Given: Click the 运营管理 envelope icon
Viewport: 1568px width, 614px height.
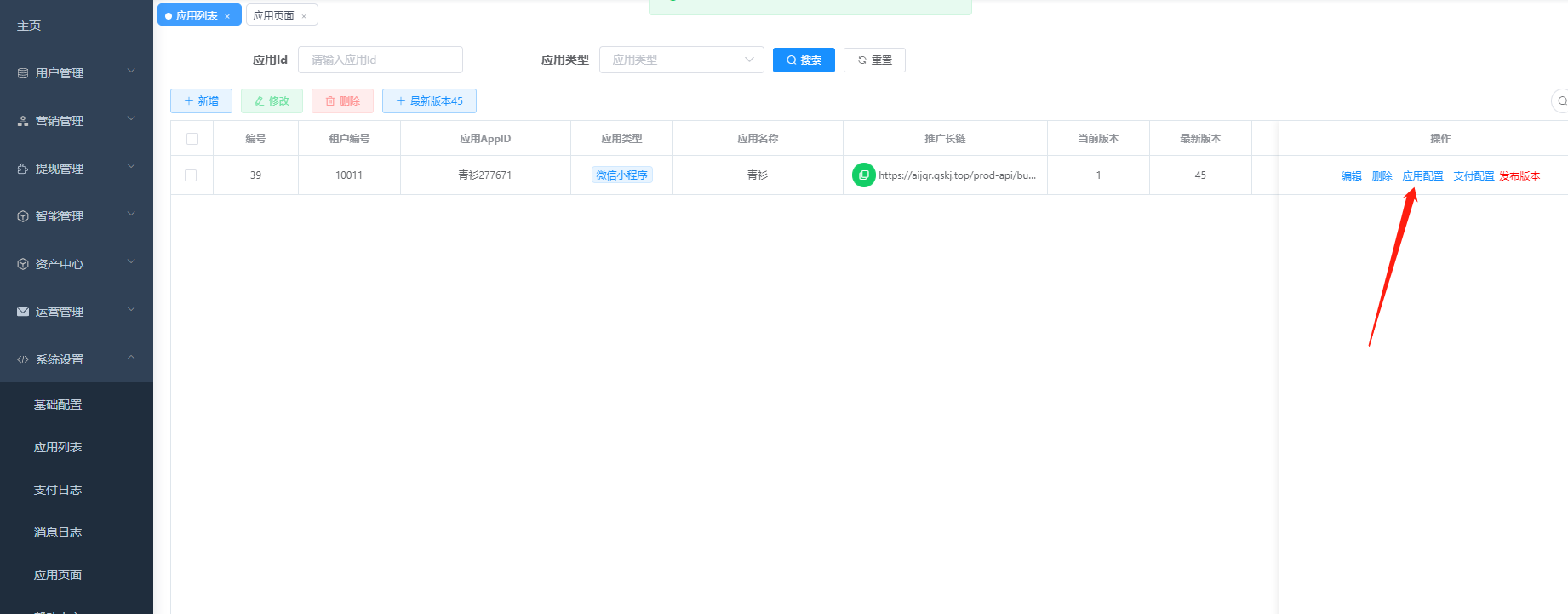Looking at the screenshot, I should point(23,312).
